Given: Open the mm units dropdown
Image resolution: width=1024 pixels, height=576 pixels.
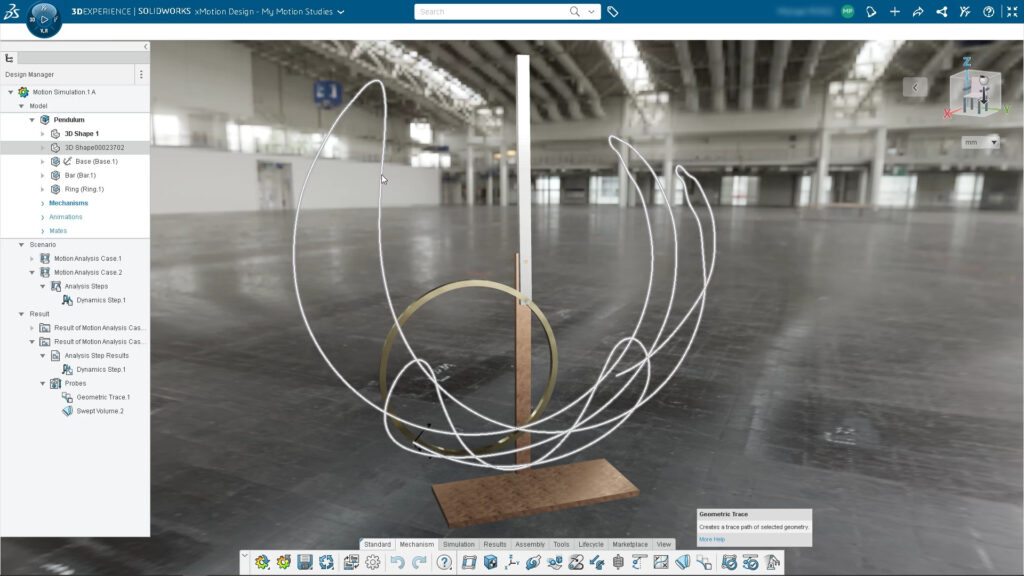Looking at the screenshot, I should 980,142.
